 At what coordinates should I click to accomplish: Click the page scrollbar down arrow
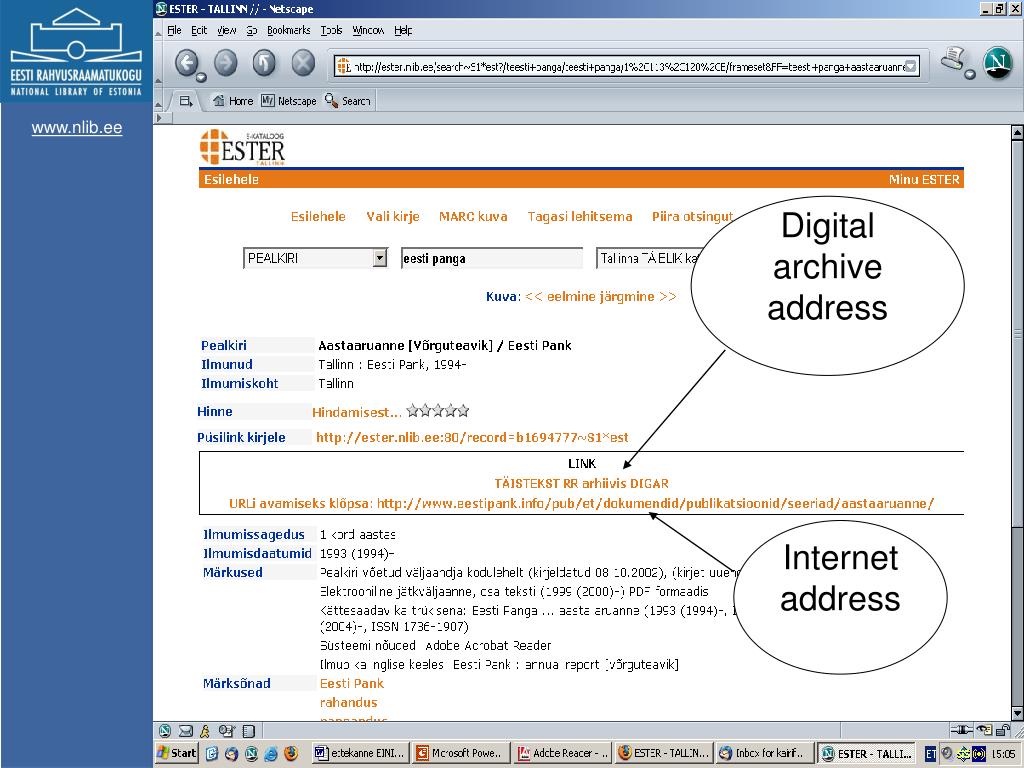[x=1017, y=714]
